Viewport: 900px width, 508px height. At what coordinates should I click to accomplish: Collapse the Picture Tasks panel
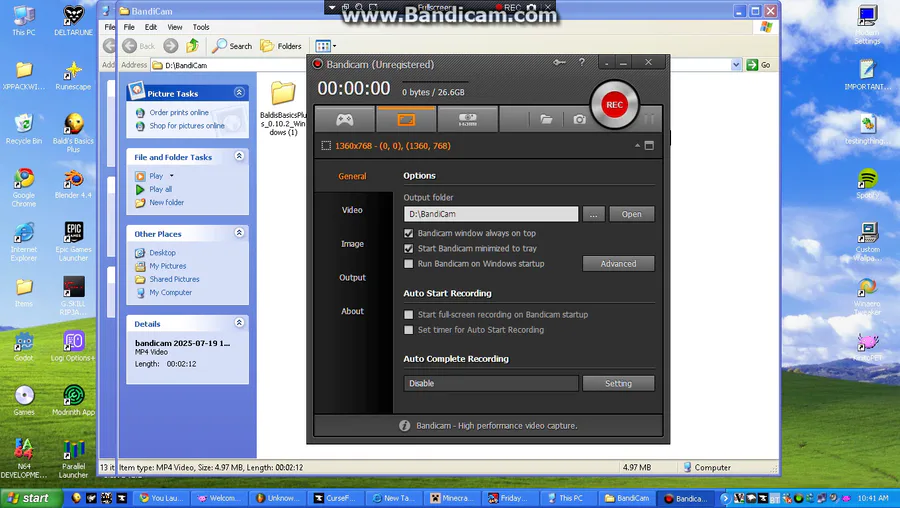(x=239, y=92)
